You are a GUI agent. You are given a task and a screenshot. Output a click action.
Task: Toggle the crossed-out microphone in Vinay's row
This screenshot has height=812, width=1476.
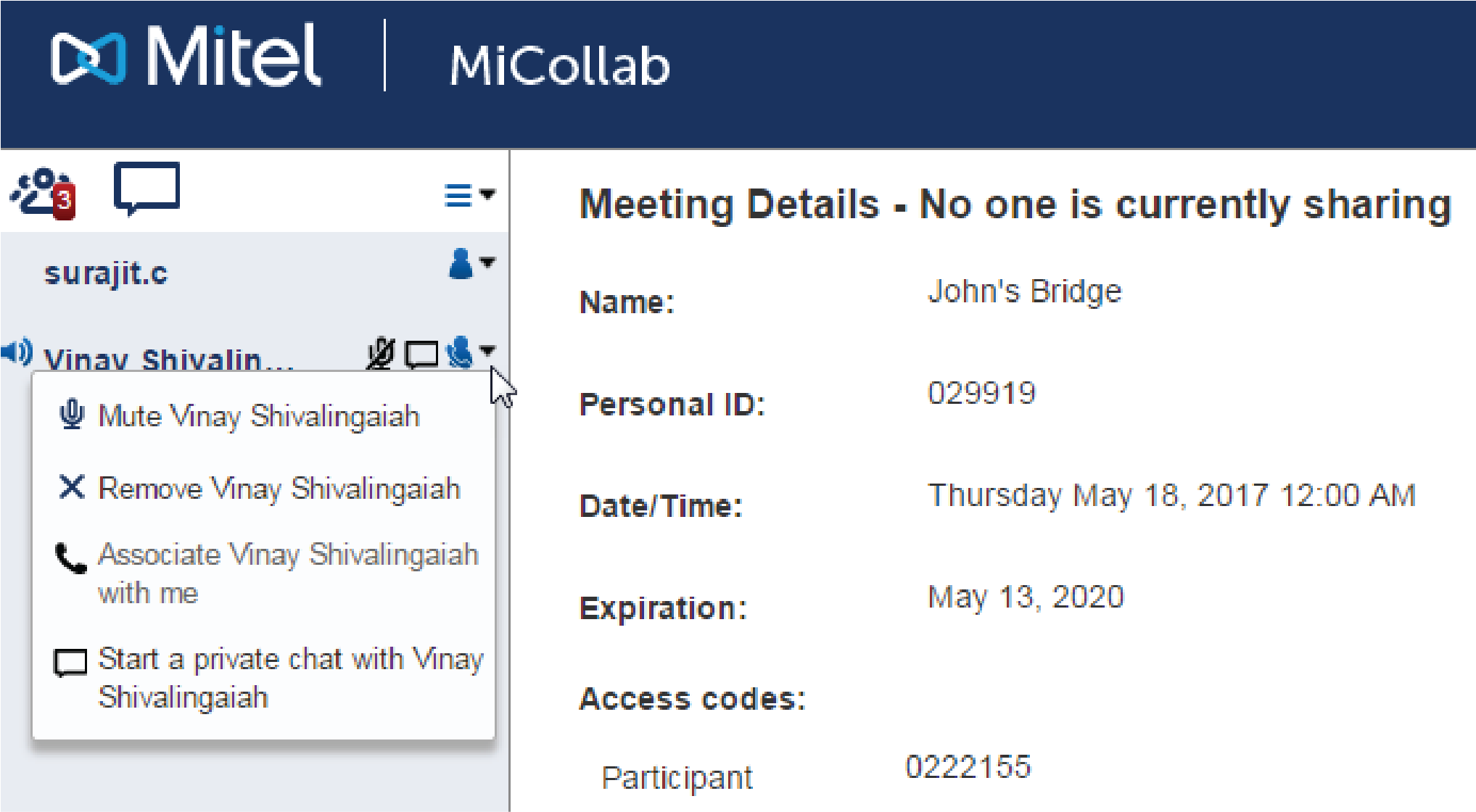pyautogui.click(x=380, y=354)
